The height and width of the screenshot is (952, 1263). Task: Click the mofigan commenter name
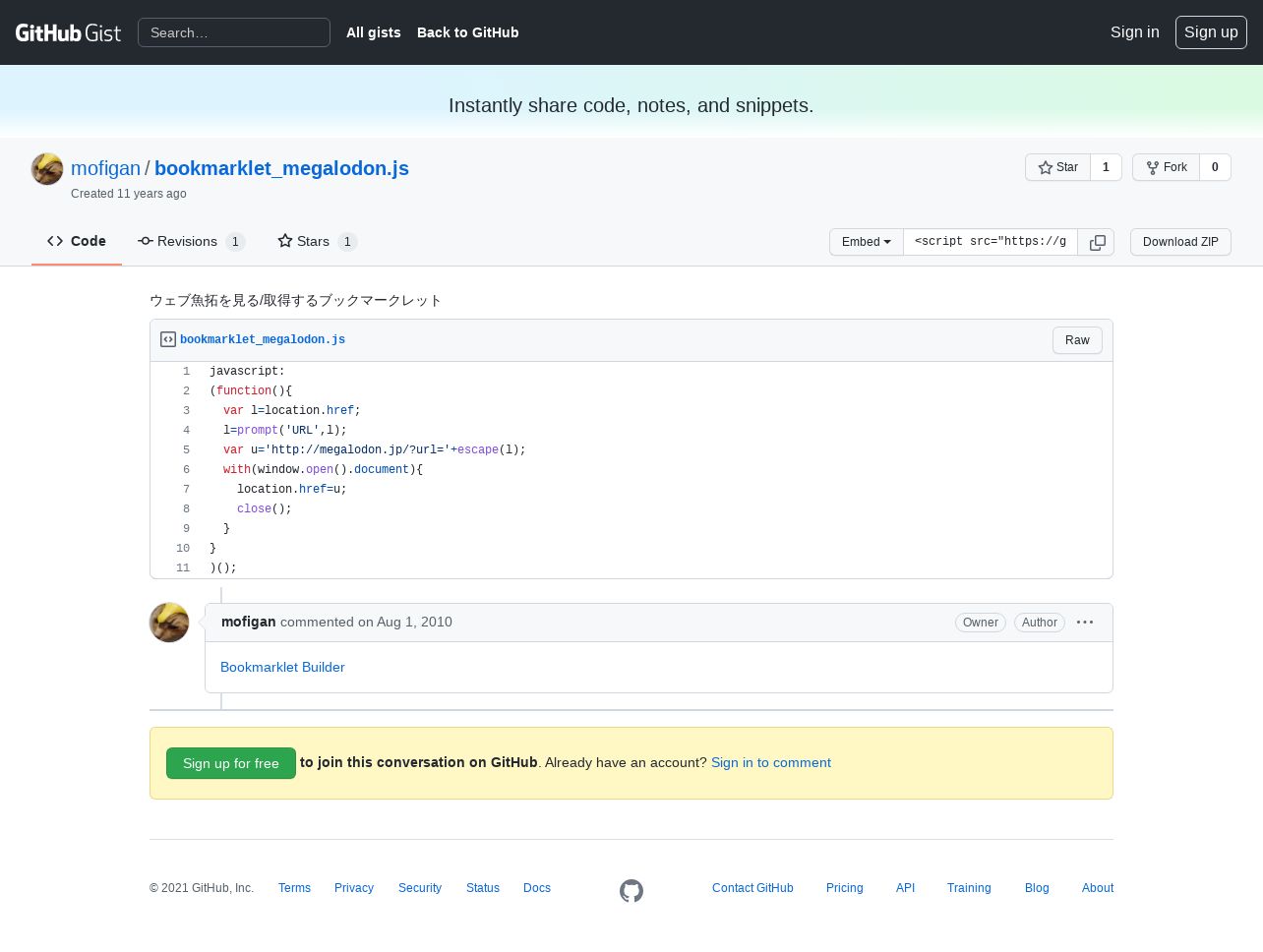point(249,622)
